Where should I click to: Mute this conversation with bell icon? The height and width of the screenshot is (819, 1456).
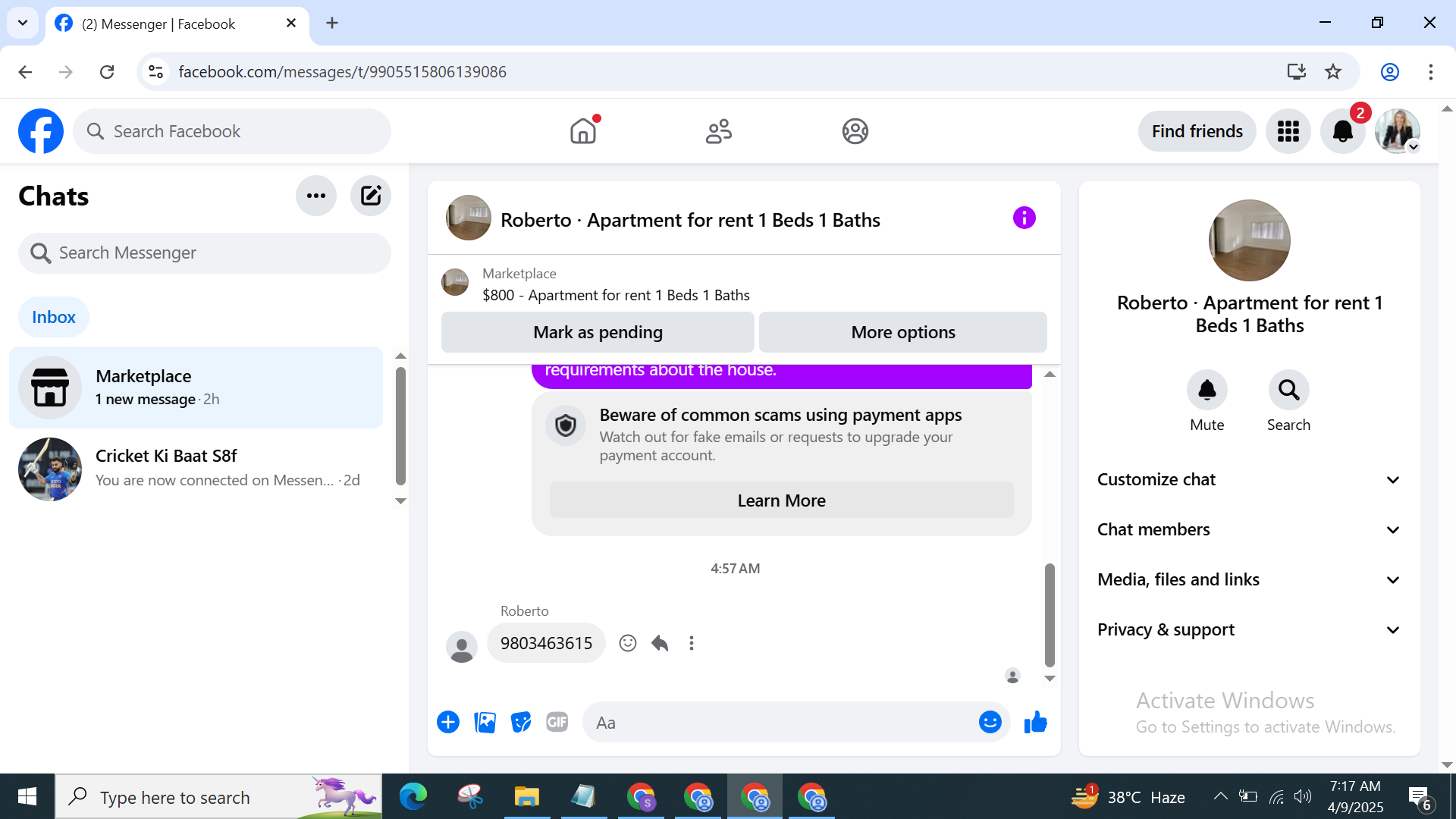point(1207,390)
